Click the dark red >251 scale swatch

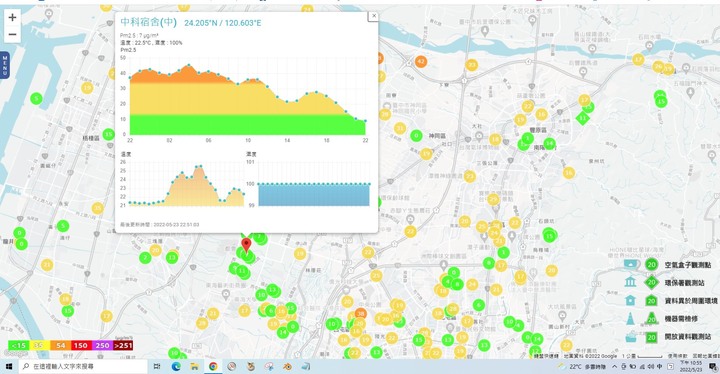click(123, 346)
